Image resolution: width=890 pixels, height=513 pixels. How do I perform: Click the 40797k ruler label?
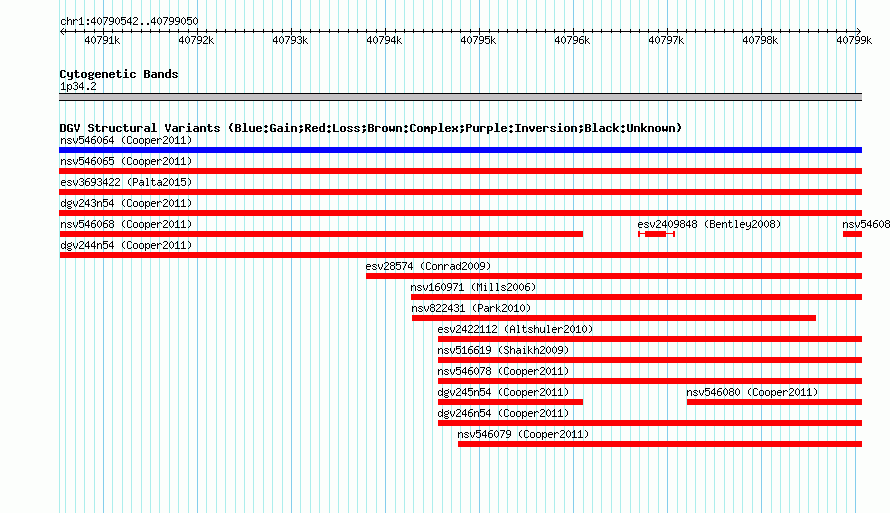point(666,40)
